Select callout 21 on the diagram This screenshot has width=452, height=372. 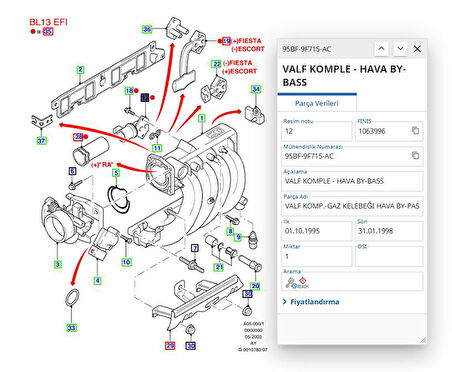click(219, 267)
